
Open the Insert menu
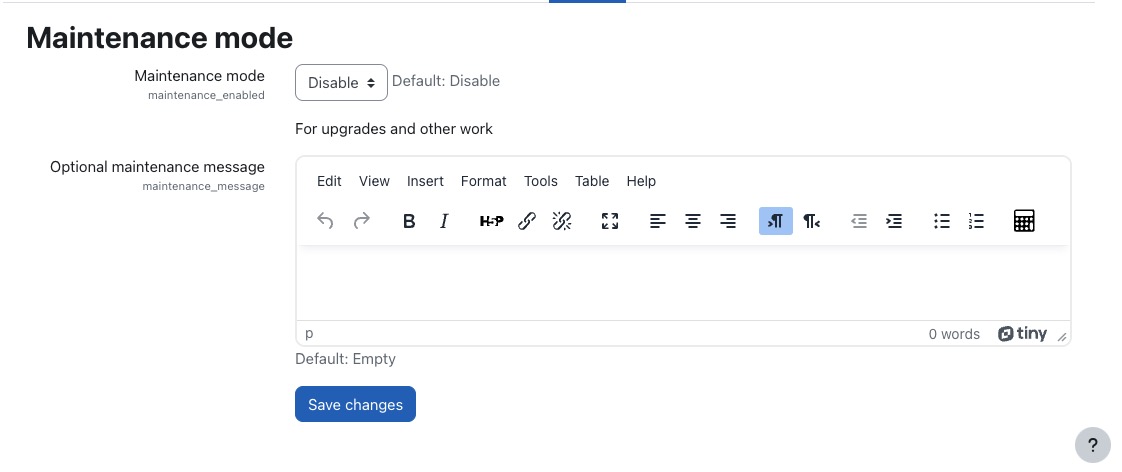point(425,182)
